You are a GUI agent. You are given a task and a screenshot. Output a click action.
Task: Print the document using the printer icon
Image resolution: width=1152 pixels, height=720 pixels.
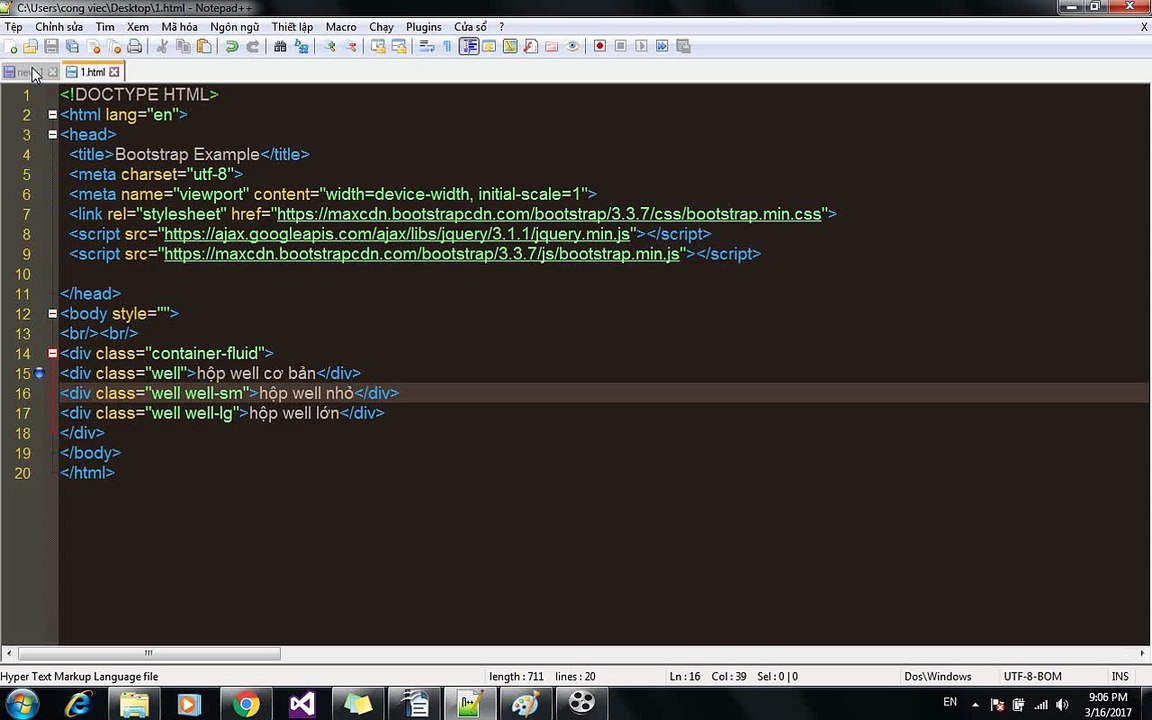click(134, 46)
